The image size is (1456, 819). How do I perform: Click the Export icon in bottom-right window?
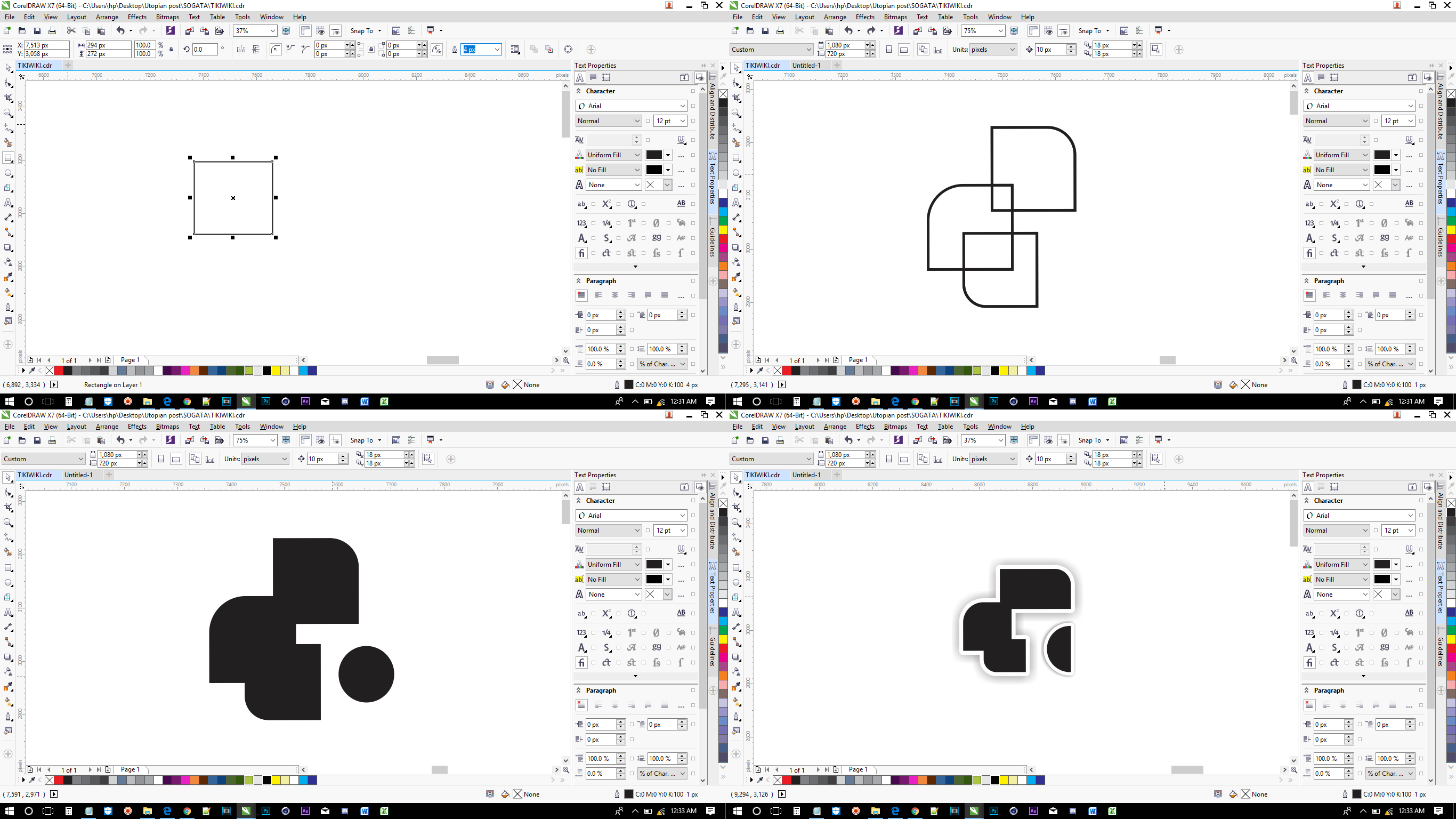coord(933,440)
